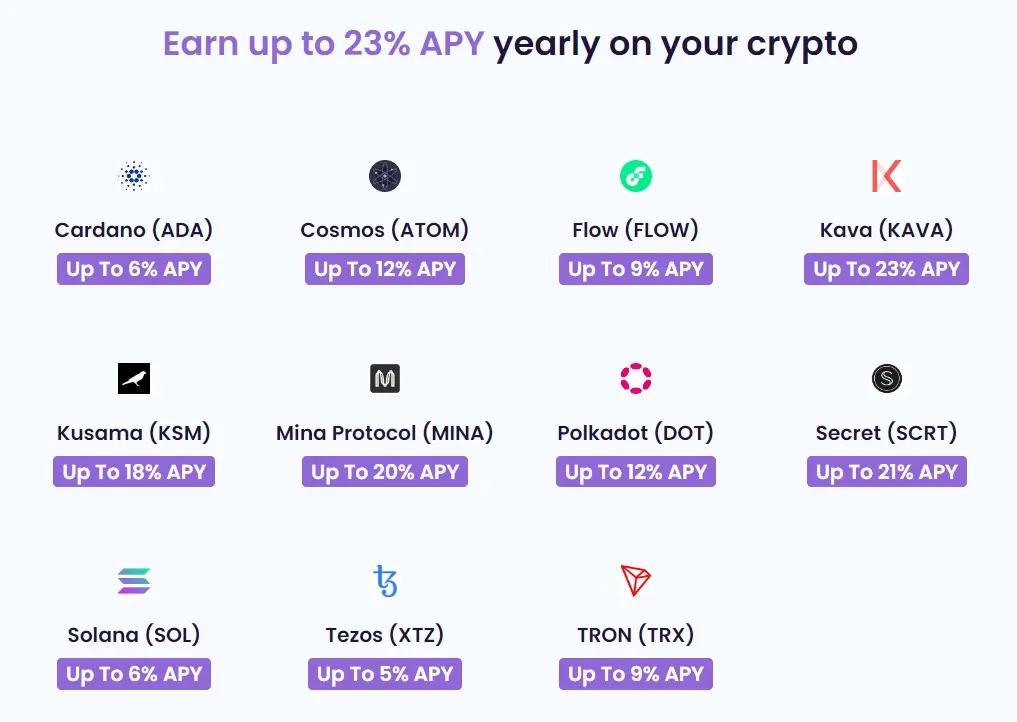Image resolution: width=1017 pixels, height=722 pixels.
Task: Select the TRON (TRX) text label
Action: click(635, 635)
